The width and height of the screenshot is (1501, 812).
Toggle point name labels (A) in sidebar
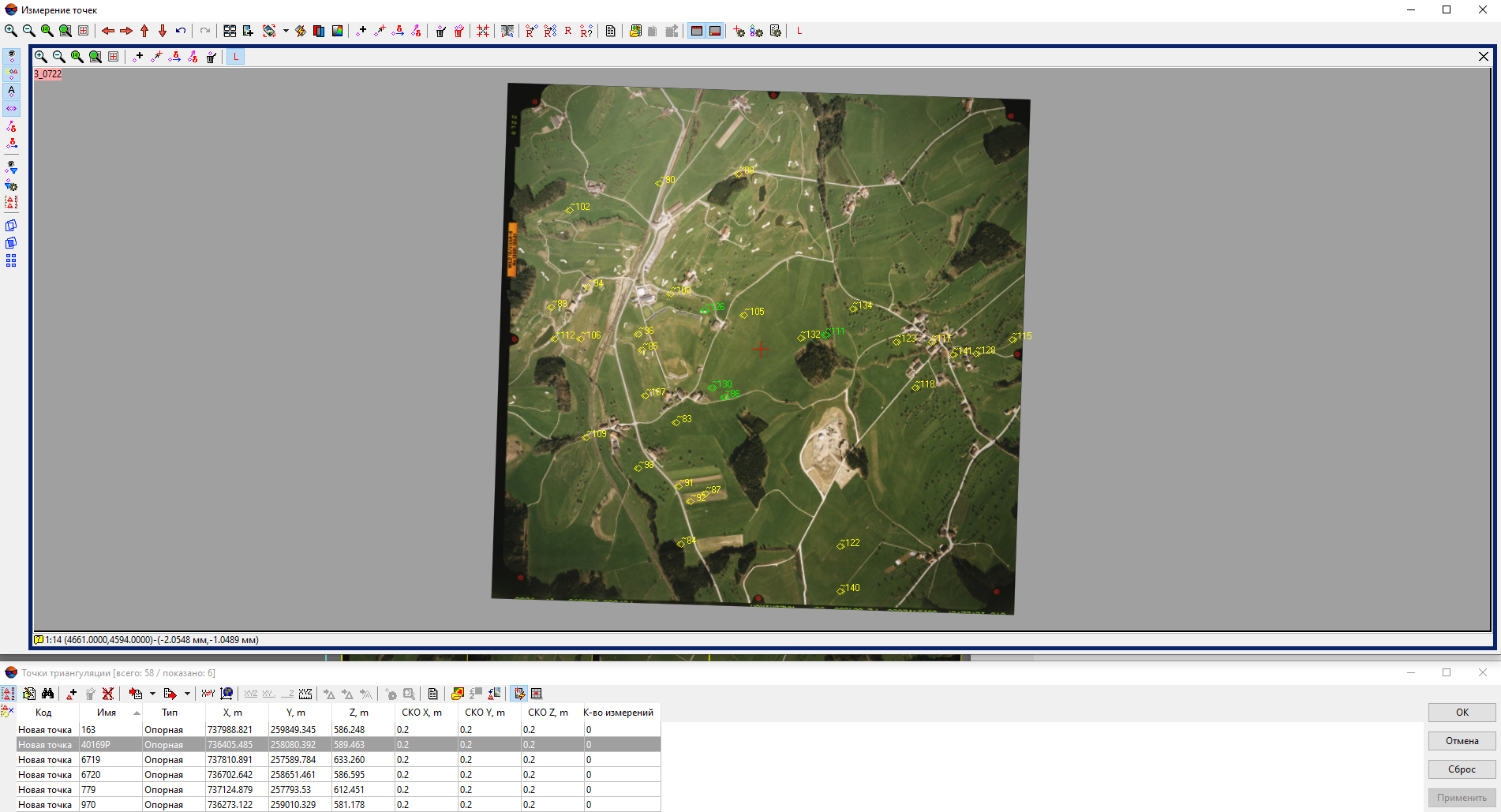click(11, 92)
